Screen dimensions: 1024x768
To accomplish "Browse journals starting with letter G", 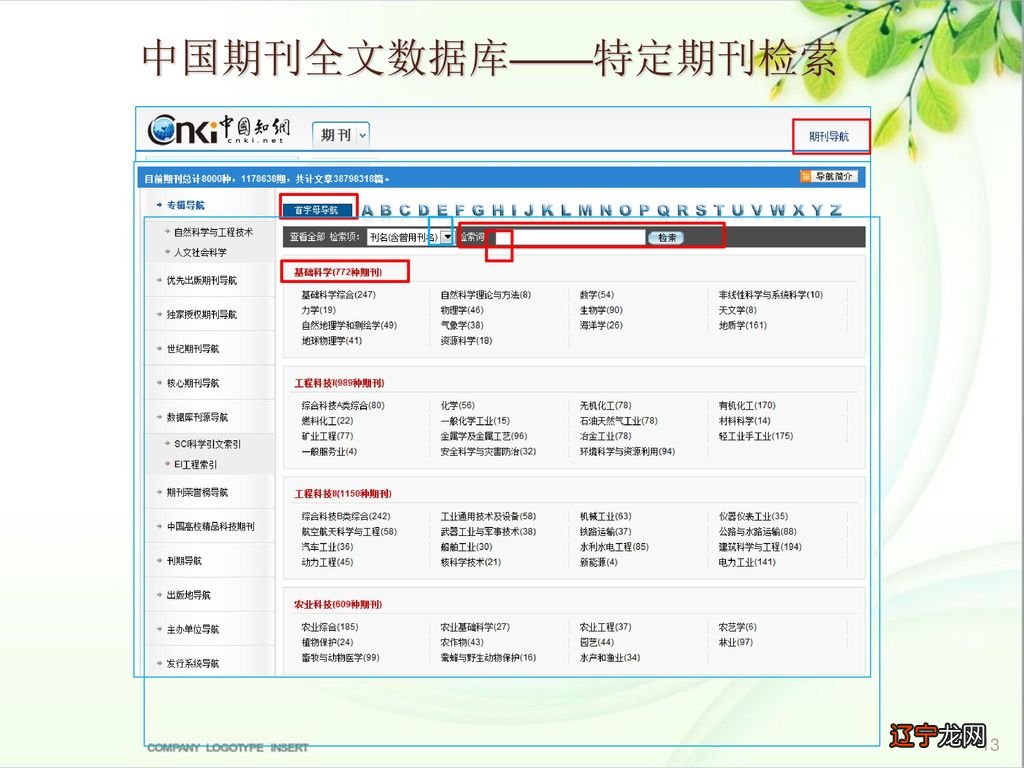I will coord(477,210).
